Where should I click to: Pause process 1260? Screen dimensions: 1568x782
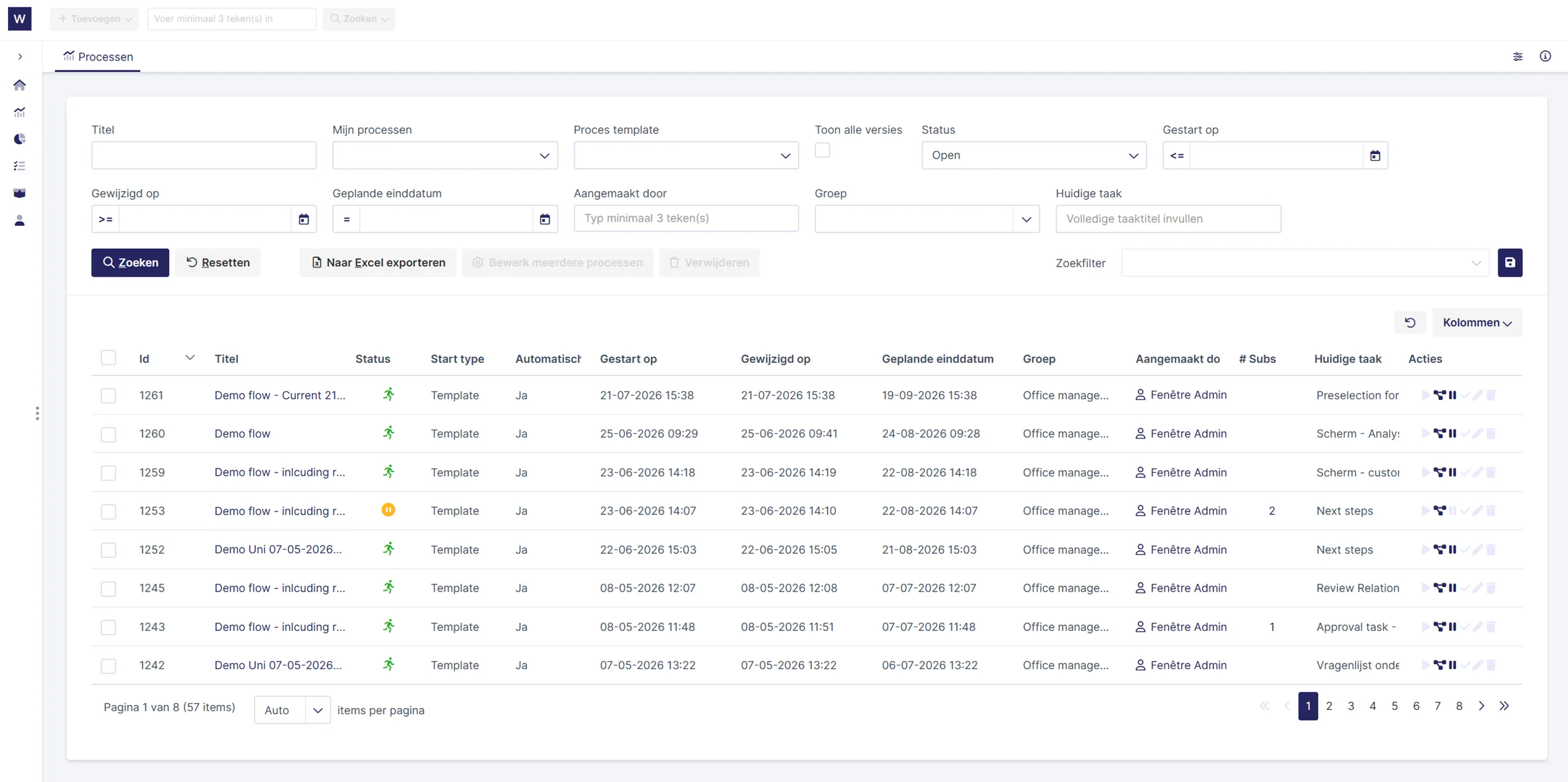pos(1453,434)
